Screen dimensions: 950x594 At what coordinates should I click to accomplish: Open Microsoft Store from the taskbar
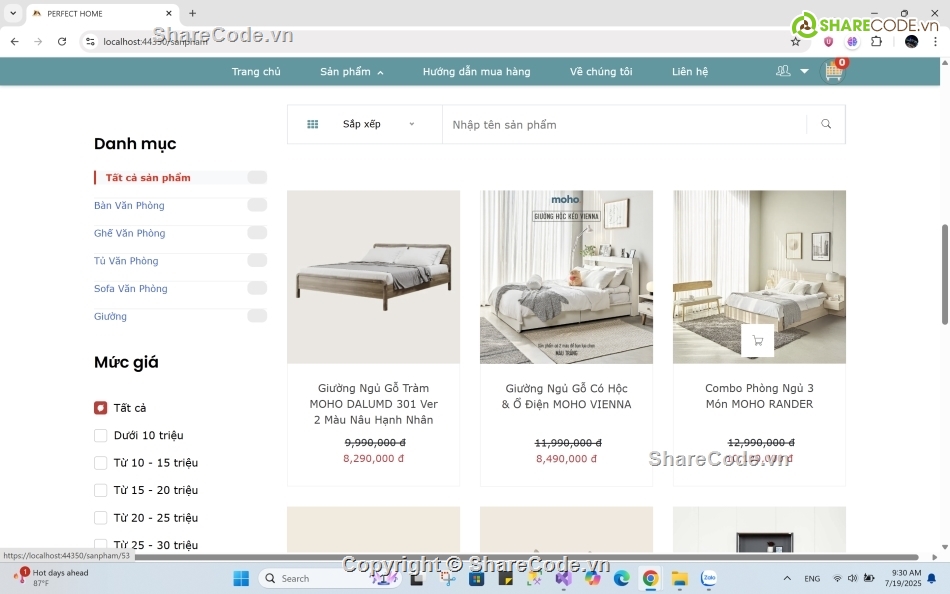coord(477,578)
